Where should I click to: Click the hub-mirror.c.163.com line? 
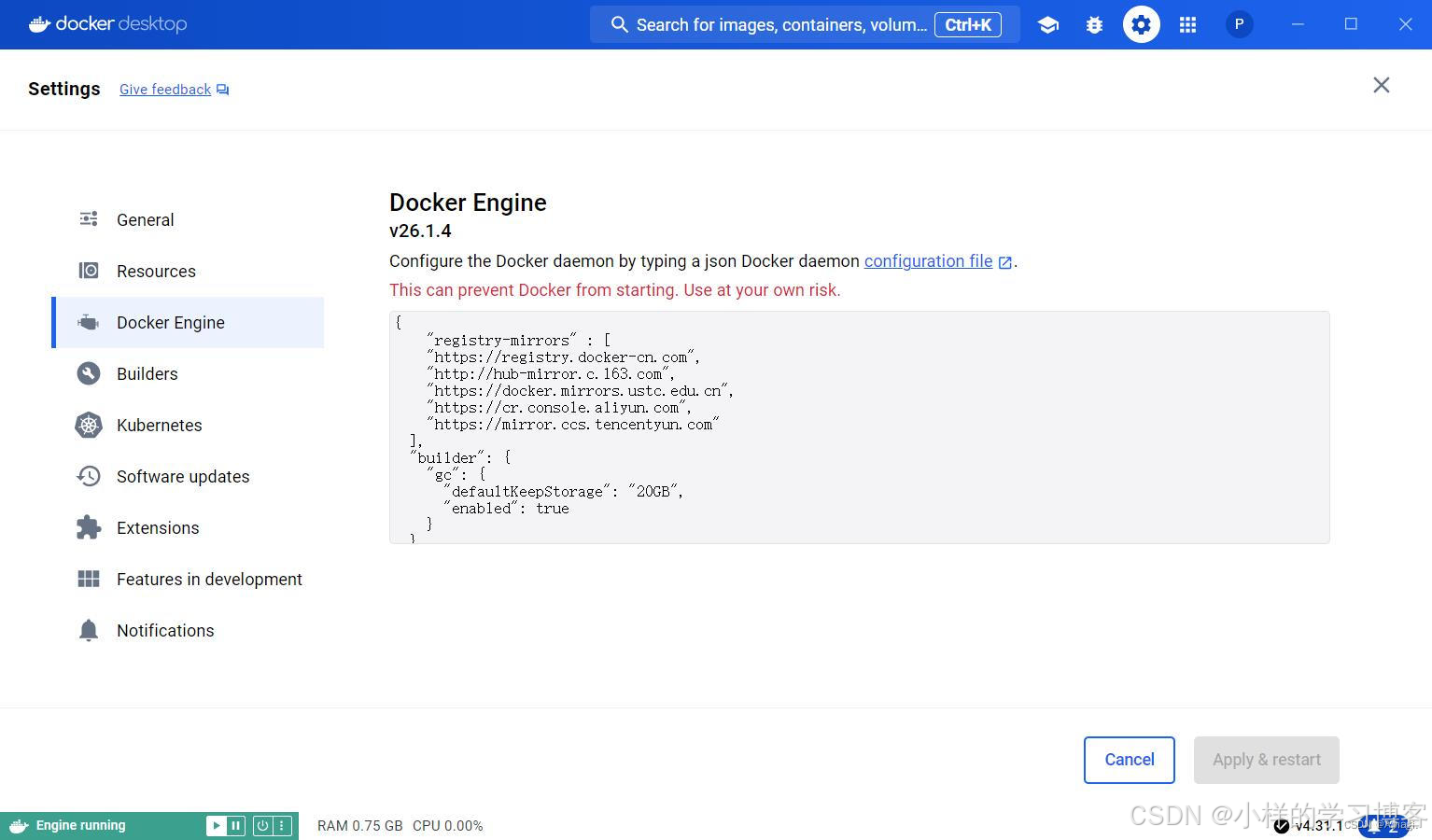coord(551,373)
